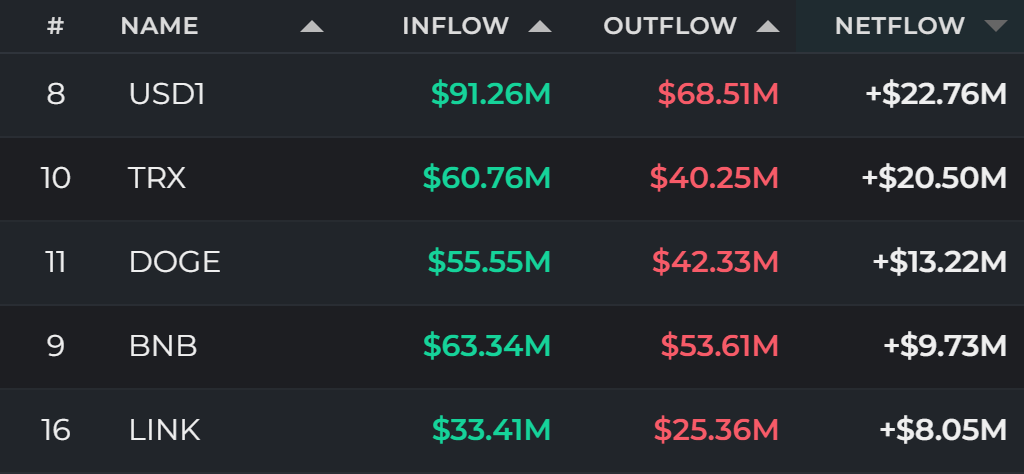Click the INFLOW column header text
Screen dimensions: 1024x474
(x=456, y=26)
